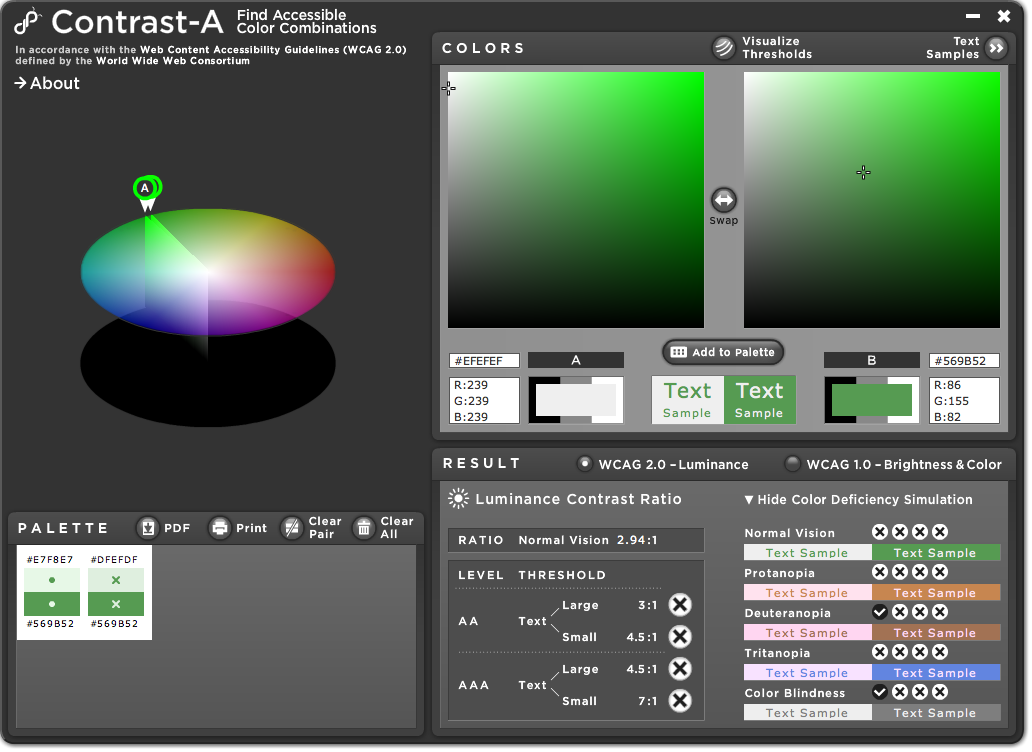Click hex input field for color B
Screen dimensions: 1032x752
pyautogui.click(x=964, y=361)
